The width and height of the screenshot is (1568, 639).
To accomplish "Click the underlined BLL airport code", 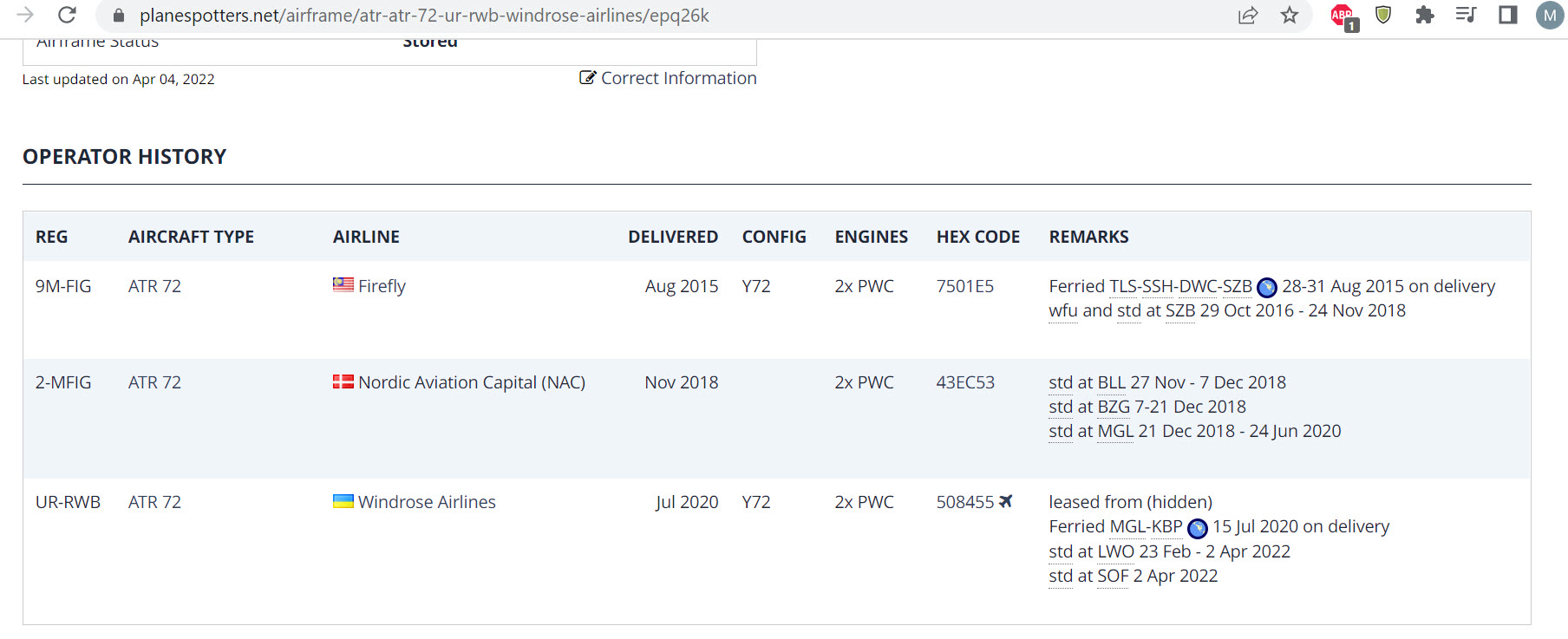I will [x=1111, y=382].
